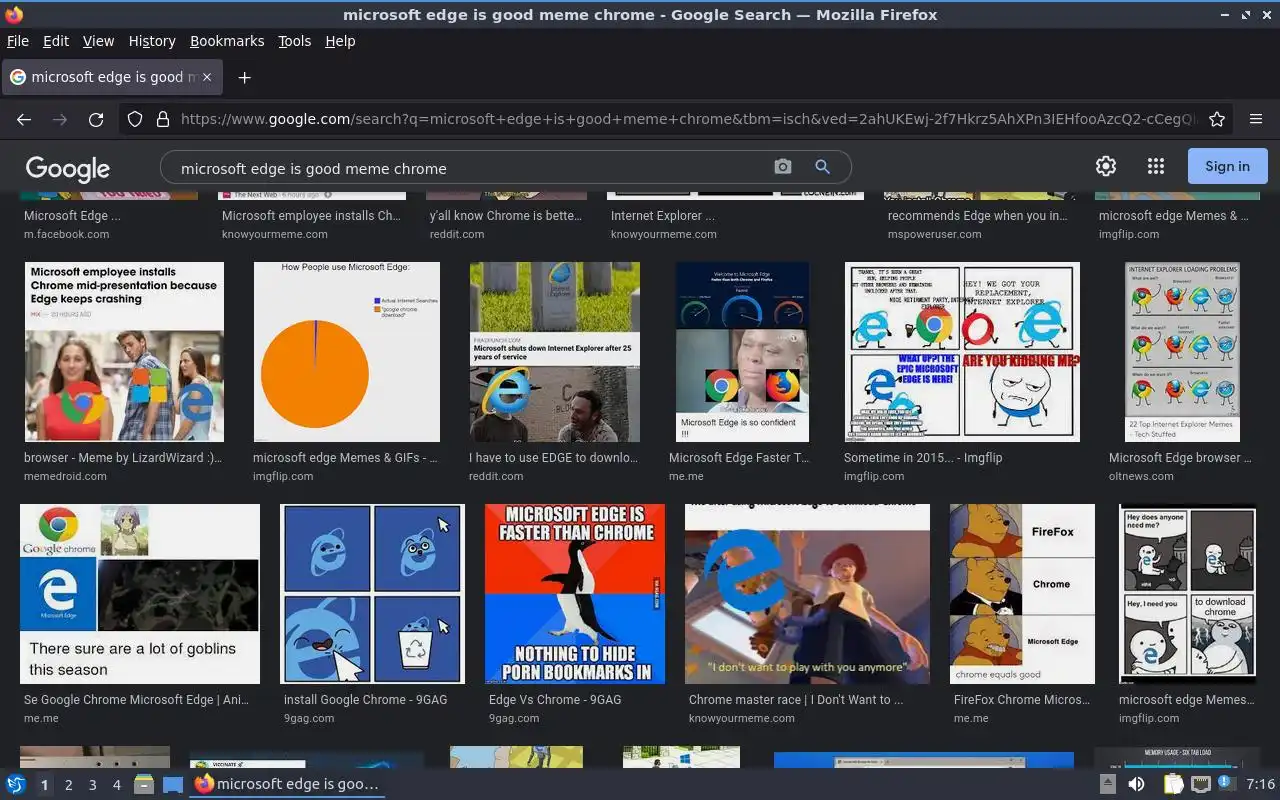Open the Tools menu
The height and width of the screenshot is (800, 1280).
[295, 41]
